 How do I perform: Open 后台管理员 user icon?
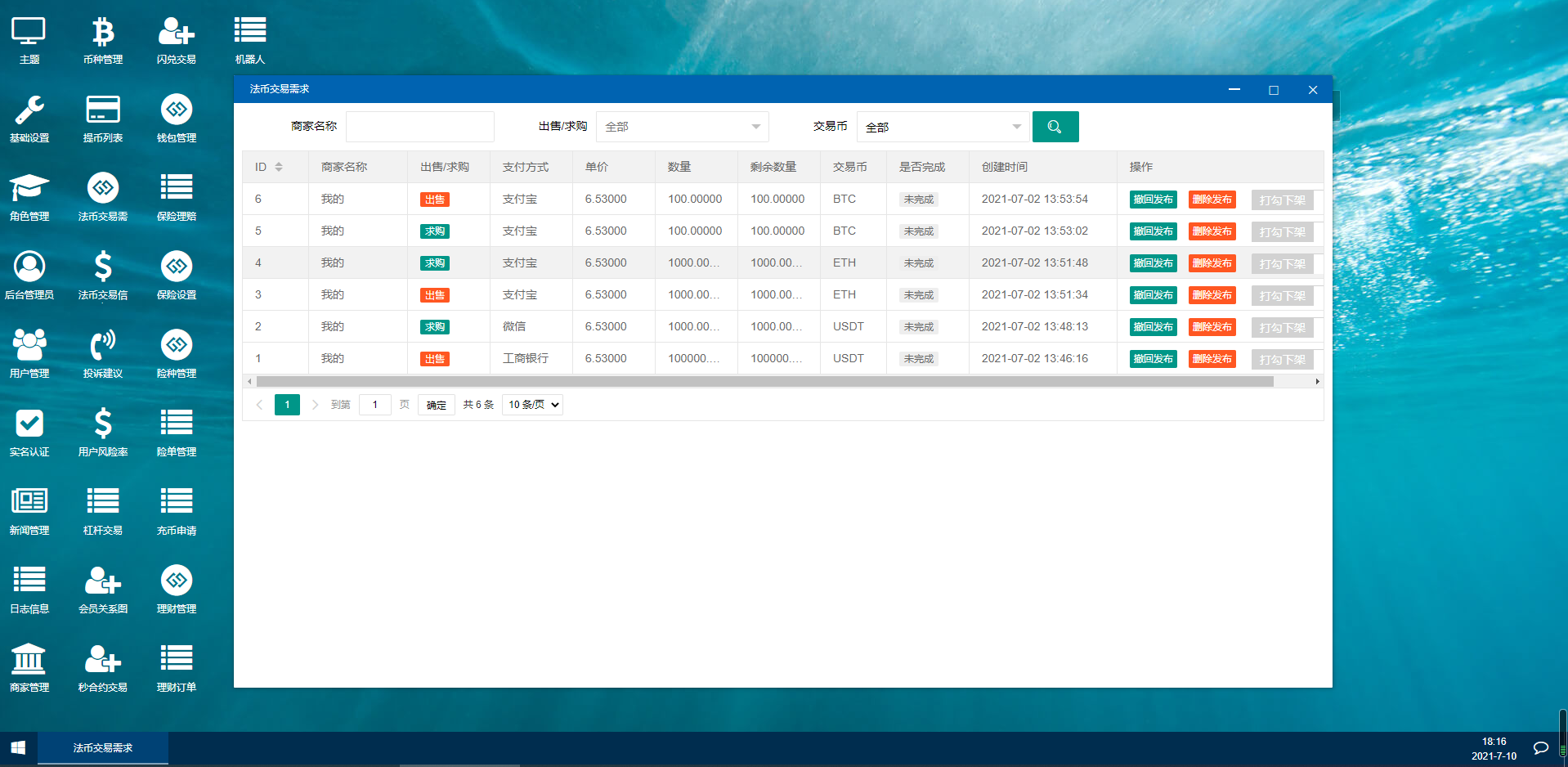pos(29,276)
